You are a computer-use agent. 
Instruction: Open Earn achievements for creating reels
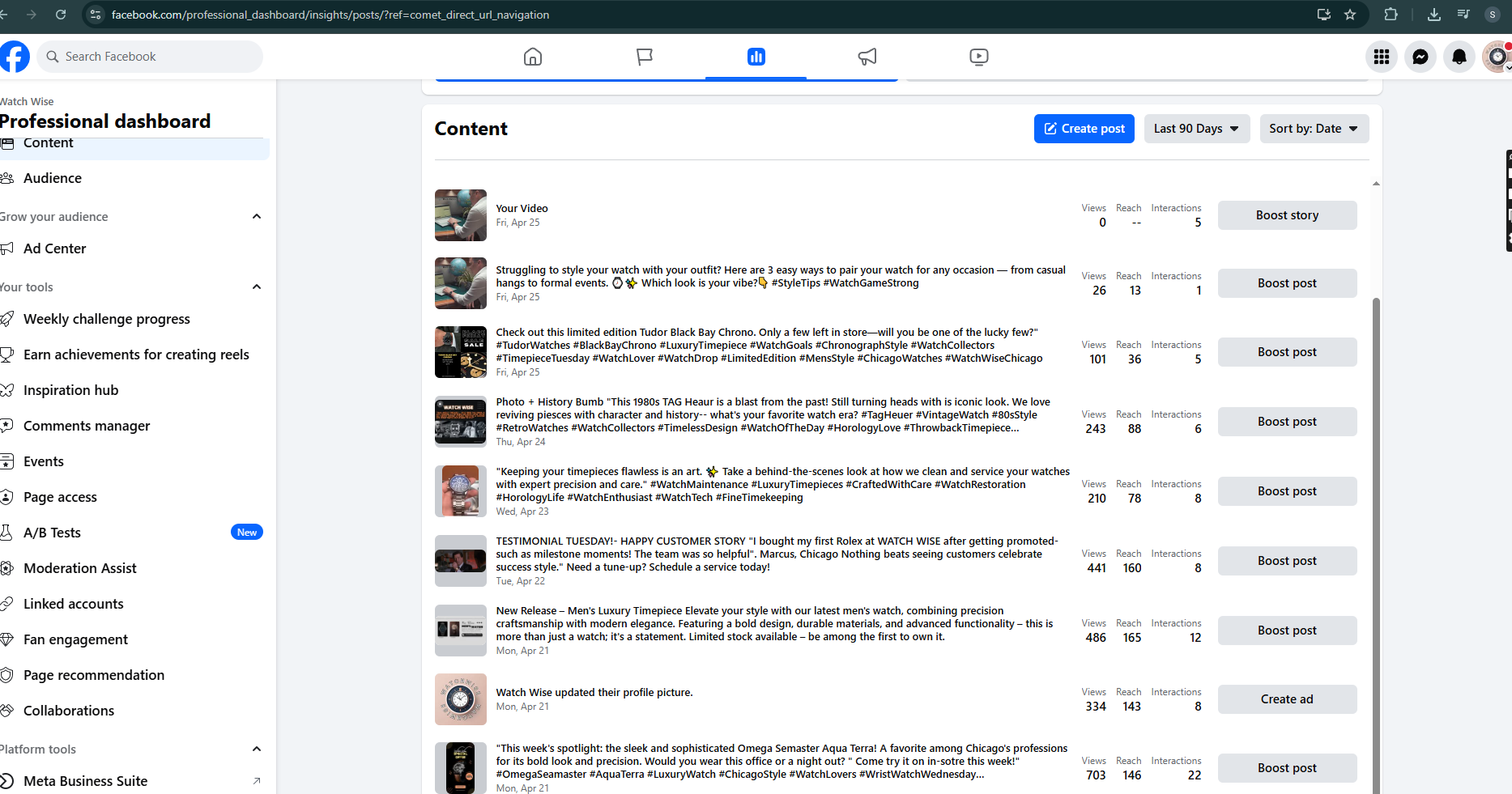pyautogui.click(x=134, y=355)
